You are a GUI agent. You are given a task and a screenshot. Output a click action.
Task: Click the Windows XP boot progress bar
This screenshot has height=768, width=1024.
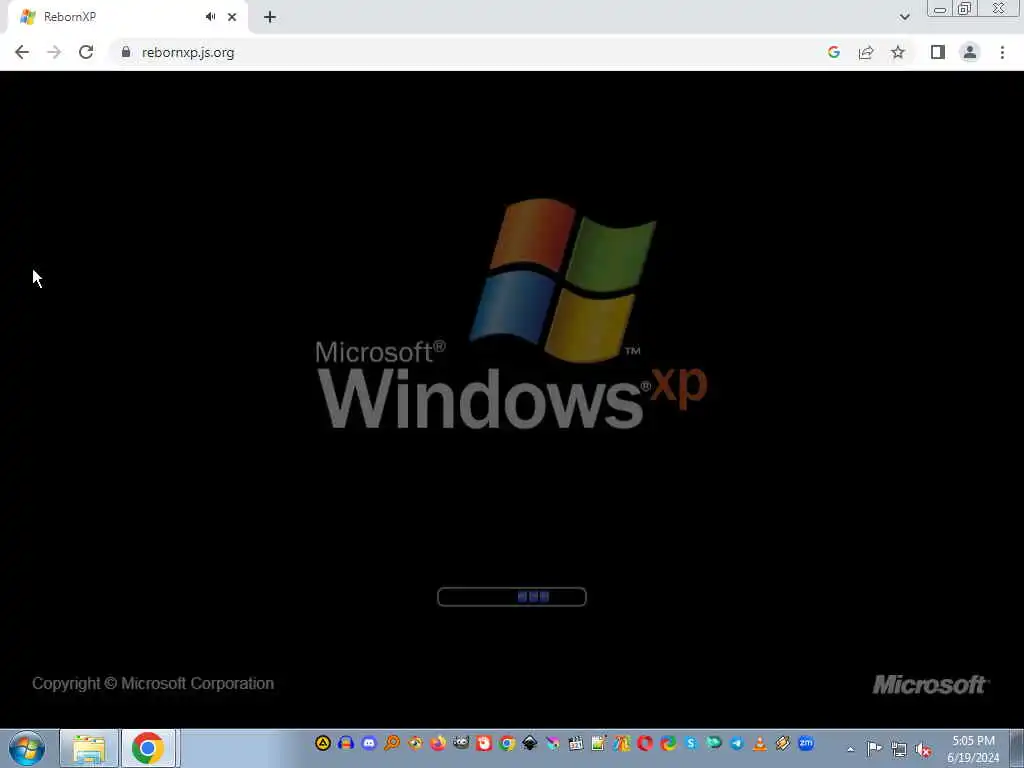coord(511,596)
